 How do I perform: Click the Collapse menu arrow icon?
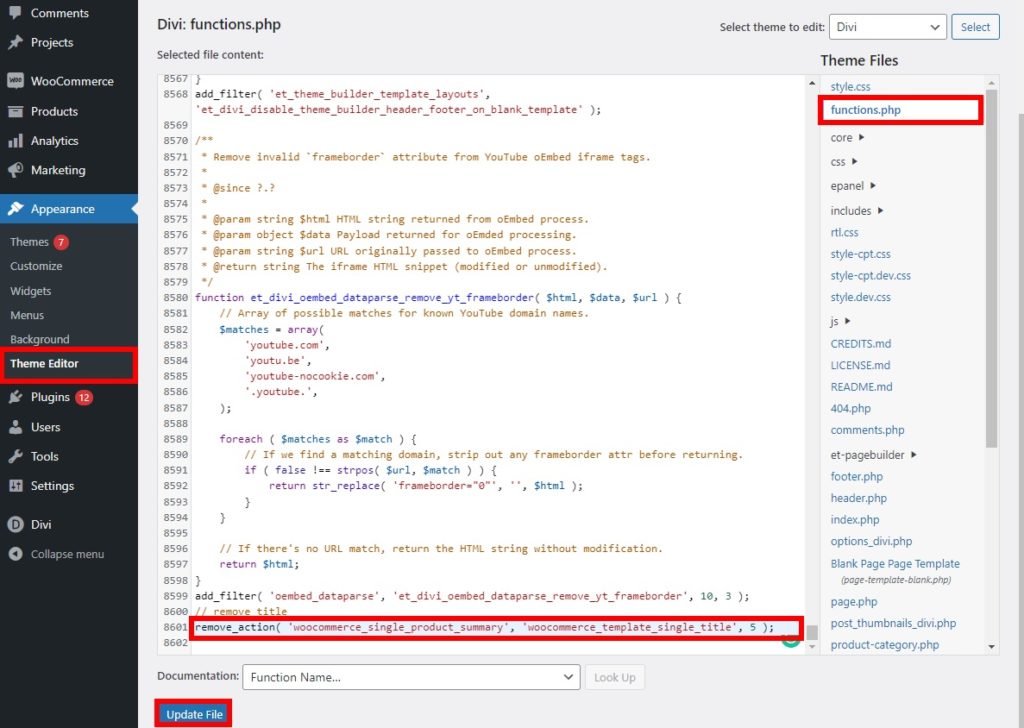pos(16,554)
